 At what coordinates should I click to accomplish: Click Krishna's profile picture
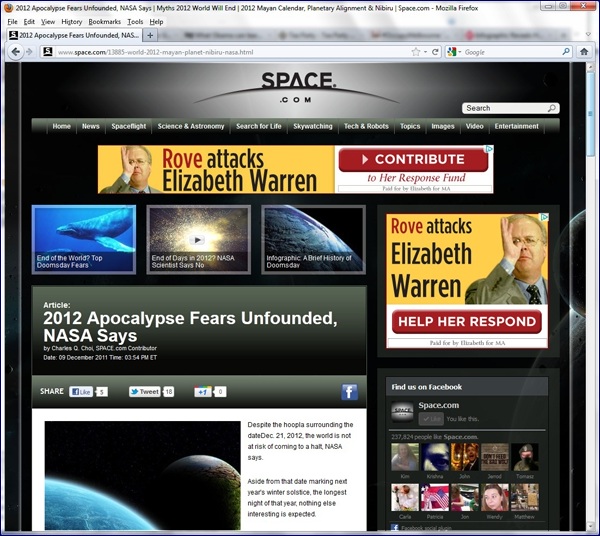(x=435, y=457)
